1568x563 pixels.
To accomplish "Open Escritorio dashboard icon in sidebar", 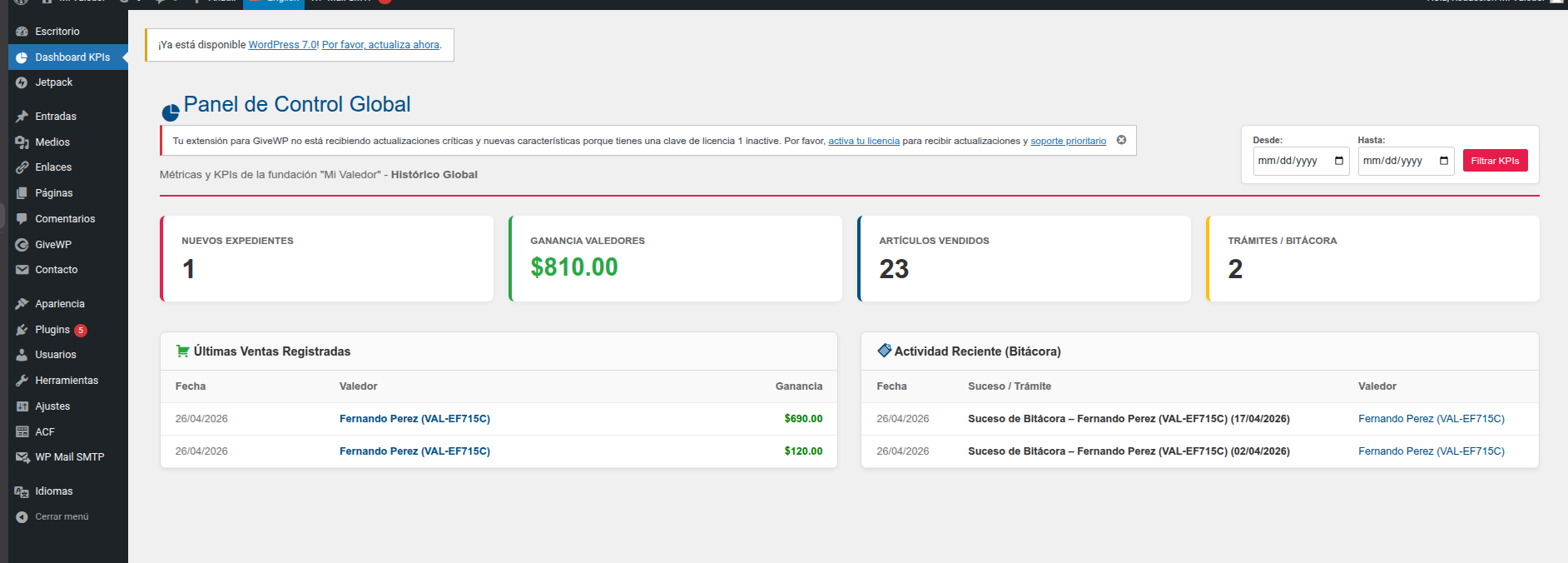I will [x=22, y=32].
